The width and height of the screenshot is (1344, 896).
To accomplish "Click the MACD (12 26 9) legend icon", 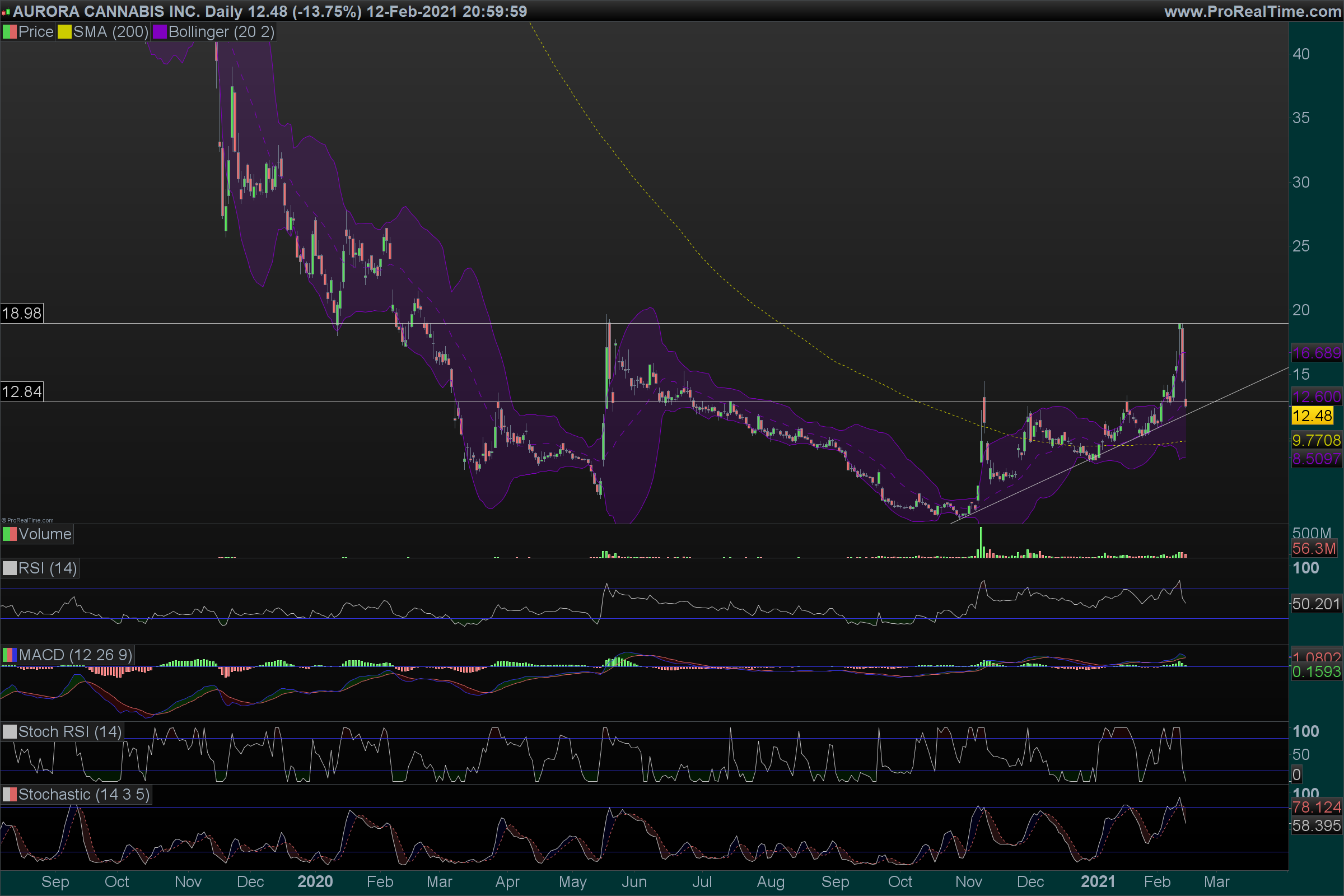I will (10, 655).
